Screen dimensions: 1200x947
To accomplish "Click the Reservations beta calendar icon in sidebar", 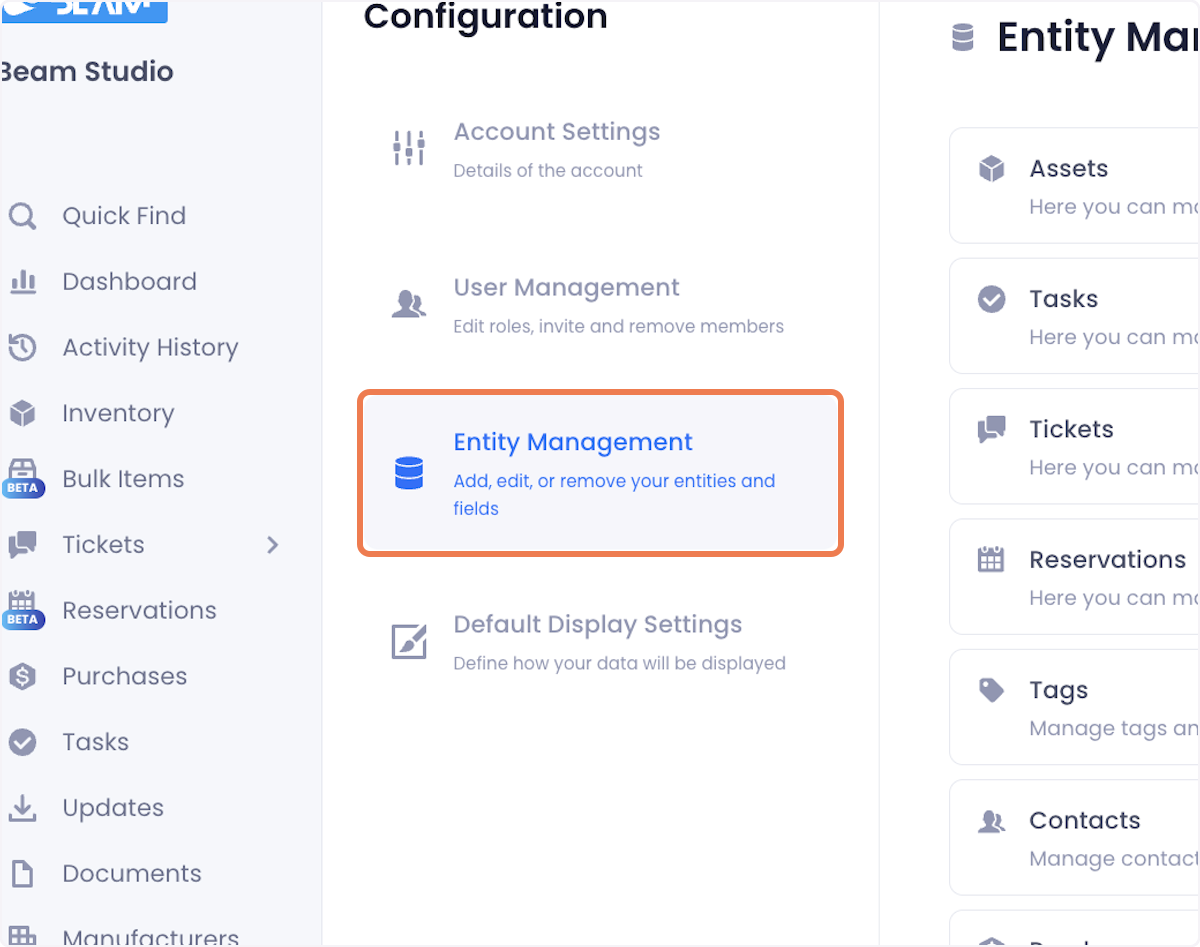I will tap(22, 610).
